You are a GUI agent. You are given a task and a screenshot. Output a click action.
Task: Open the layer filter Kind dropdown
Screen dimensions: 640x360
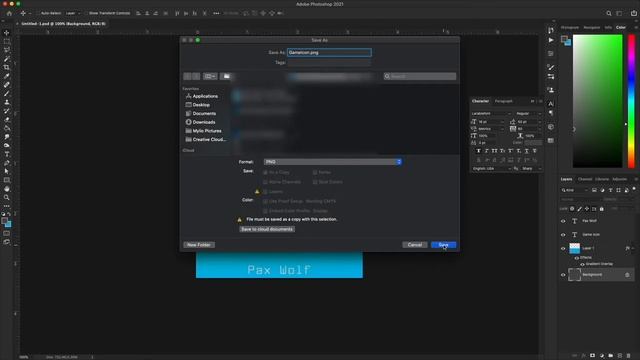(574, 190)
